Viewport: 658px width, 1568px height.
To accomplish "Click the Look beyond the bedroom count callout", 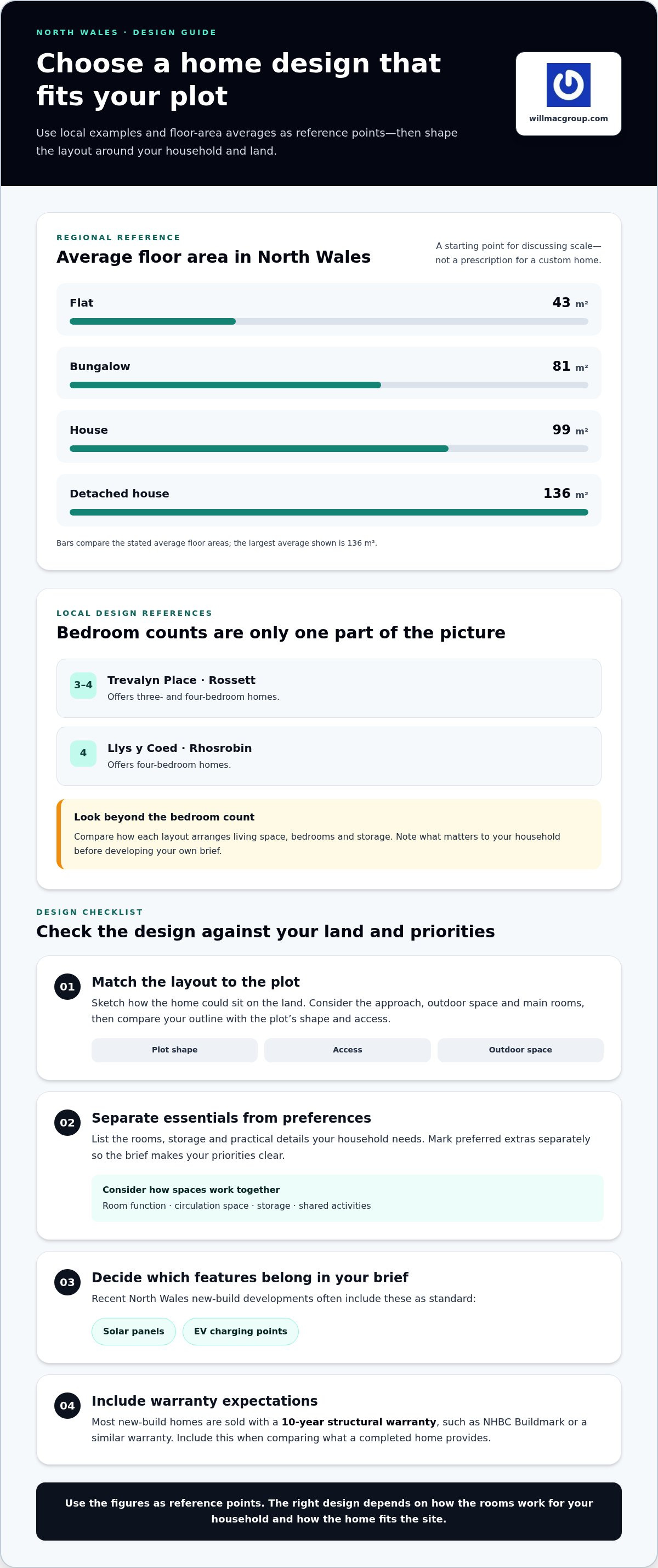I will click(328, 834).
